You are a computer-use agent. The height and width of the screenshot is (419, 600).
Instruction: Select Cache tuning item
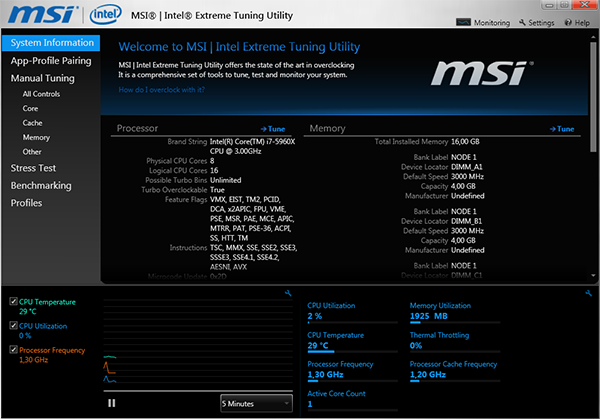(32, 123)
